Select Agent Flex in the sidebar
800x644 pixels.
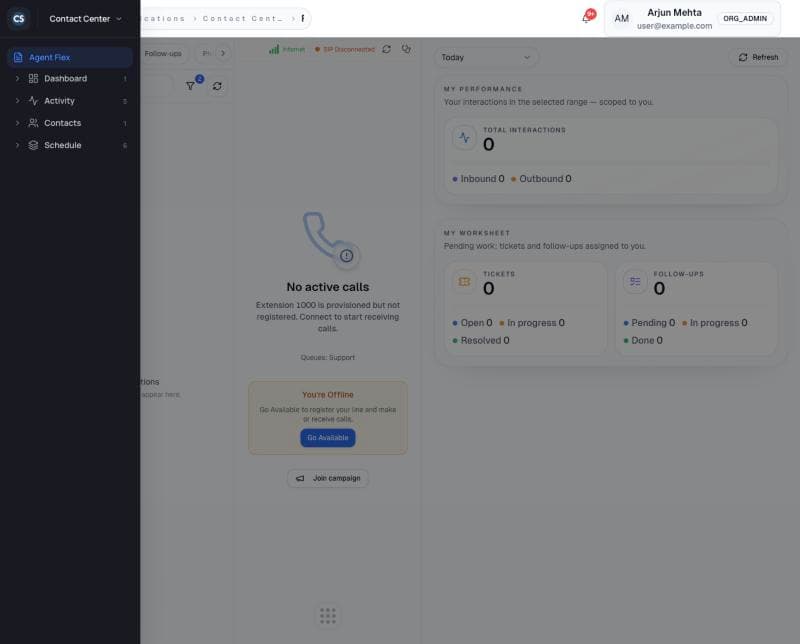[70, 57]
